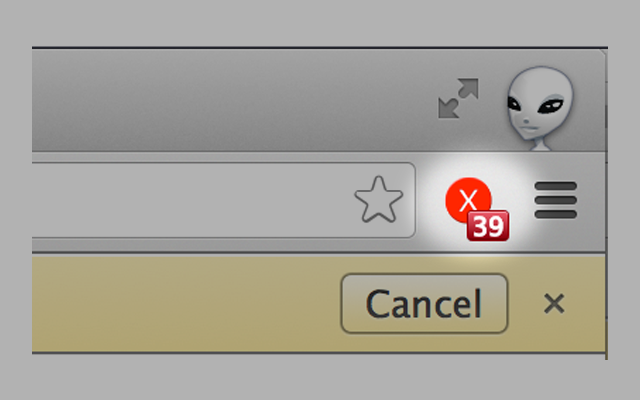640x400 pixels.
Task: Enter fullscreen with the diagonal arrows icon
Action: click(x=458, y=98)
